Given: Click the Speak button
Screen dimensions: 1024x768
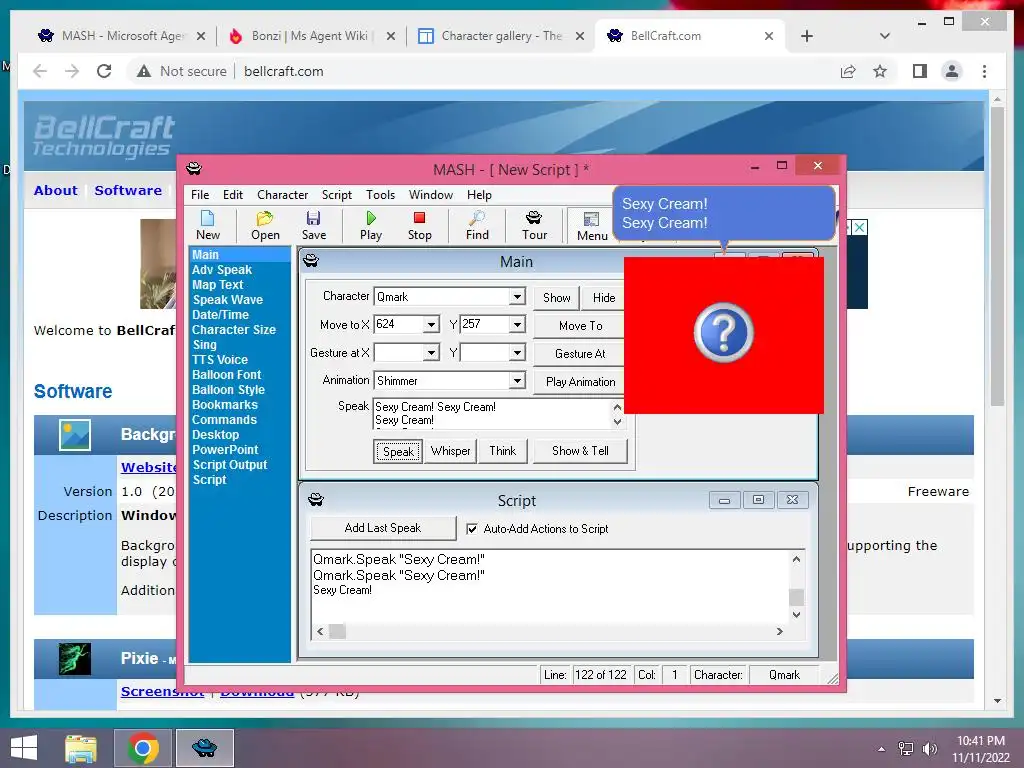Looking at the screenshot, I should (x=398, y=451).
